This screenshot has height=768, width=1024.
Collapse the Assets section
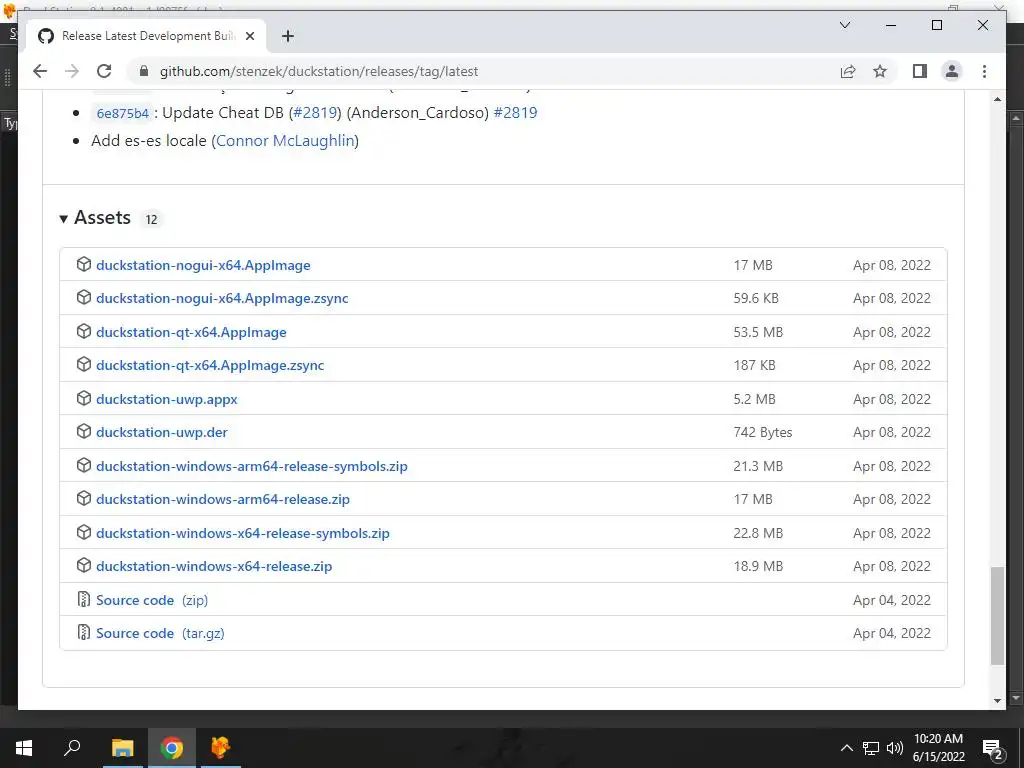tap(95, 217)
